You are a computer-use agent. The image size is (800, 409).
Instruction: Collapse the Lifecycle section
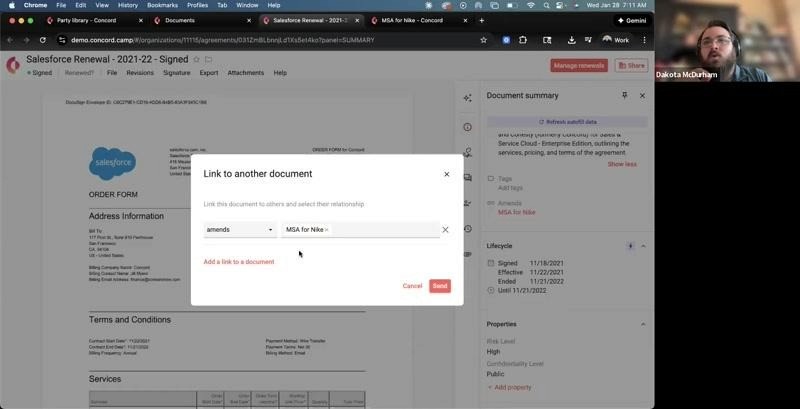point(643,246)
